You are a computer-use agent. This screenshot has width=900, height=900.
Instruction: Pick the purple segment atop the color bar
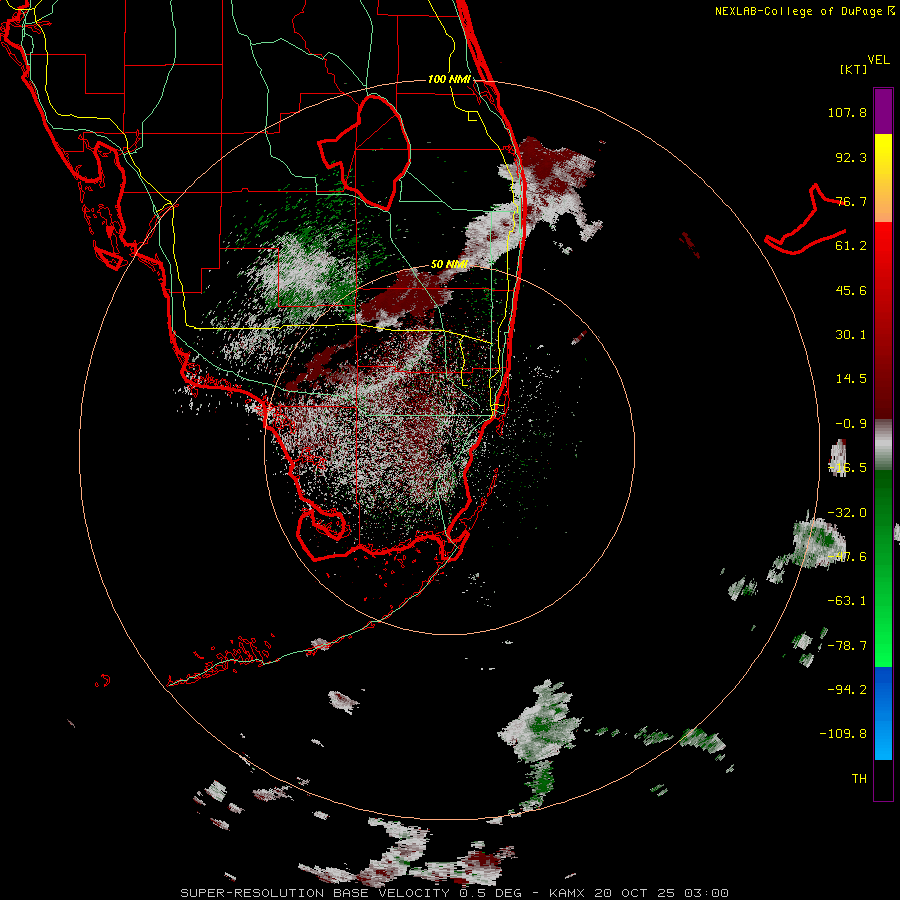pyautogui.click(x=883, y=111)
